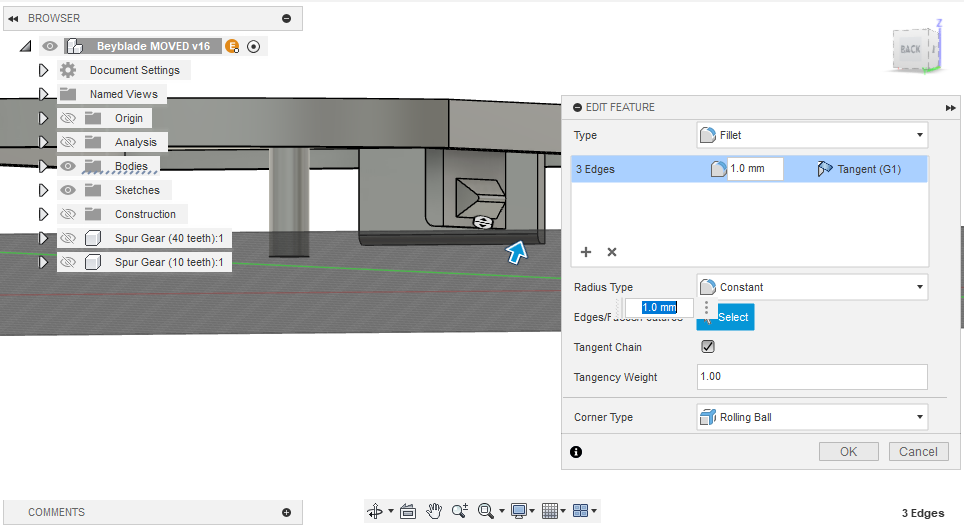964x527 pixels.
Task: Cancel the Edit Feature dialog
Action: tap(919, 451)
